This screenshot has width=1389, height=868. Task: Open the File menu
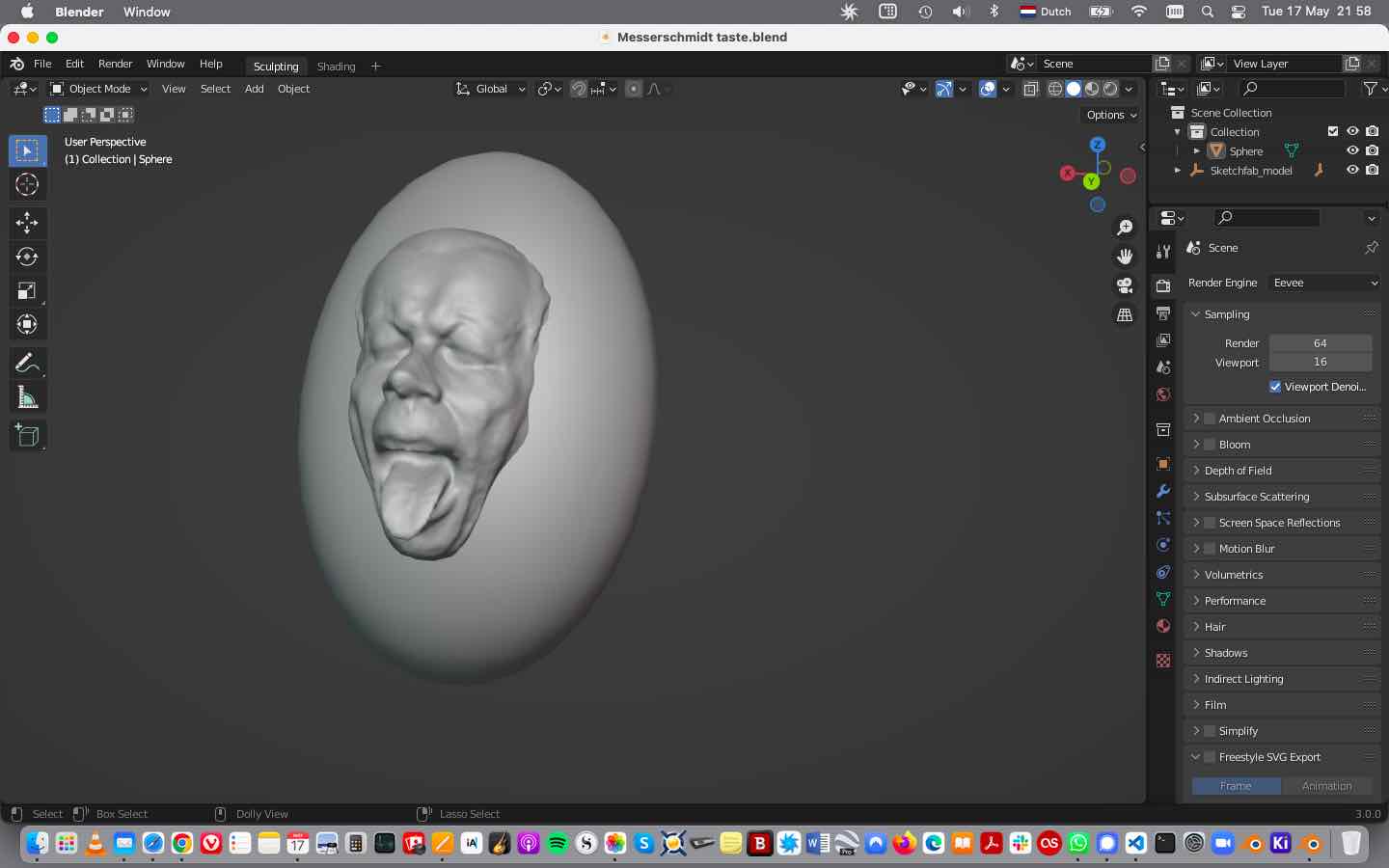(42, 64)
